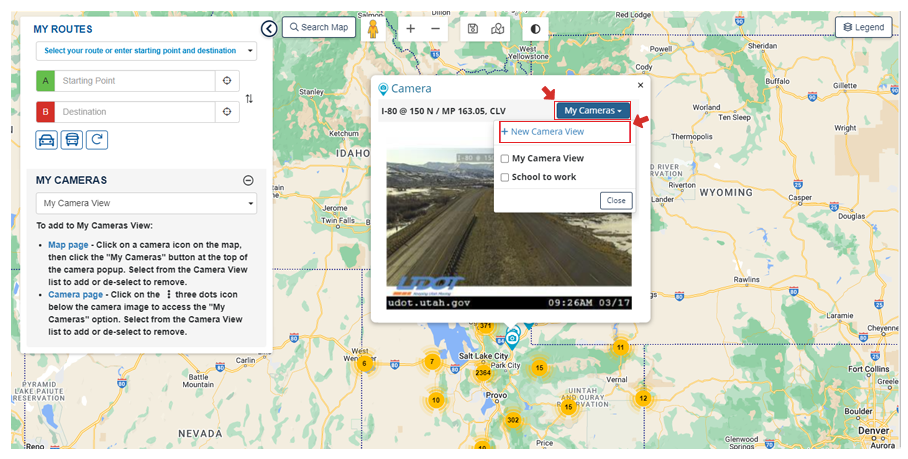This screenshot has height=459, width=908.
Task: Open the My Camera View dropdown in sidebar
Action: (x=147, y=203)
